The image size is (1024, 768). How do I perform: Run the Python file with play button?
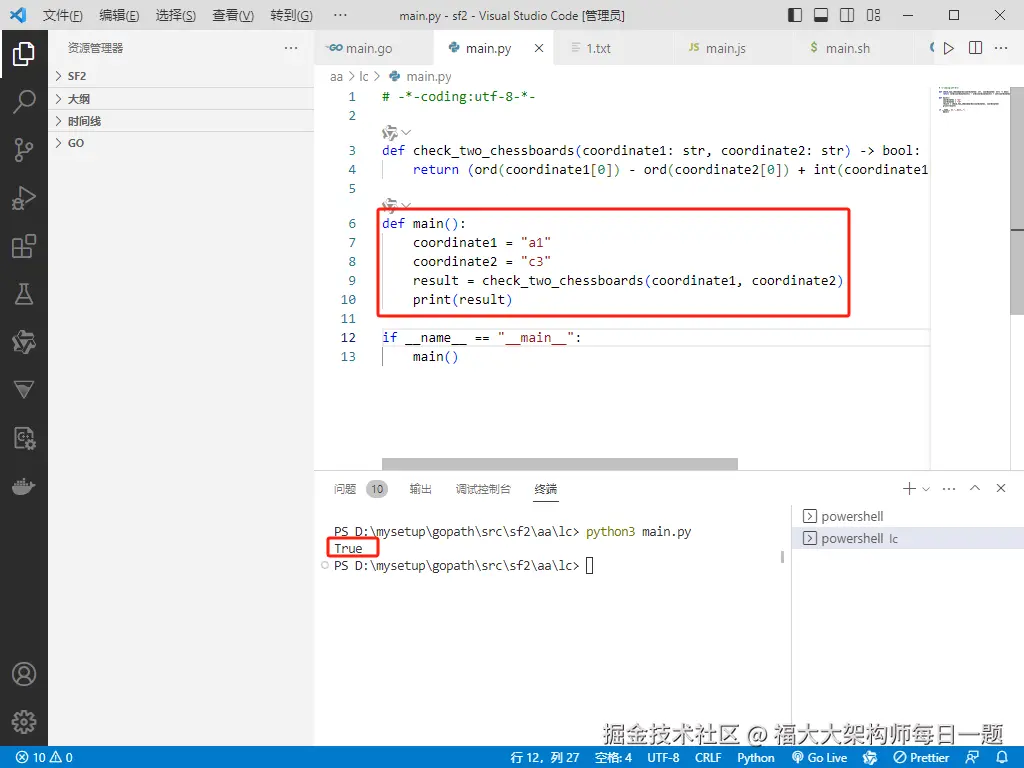[x=949, y=48]
